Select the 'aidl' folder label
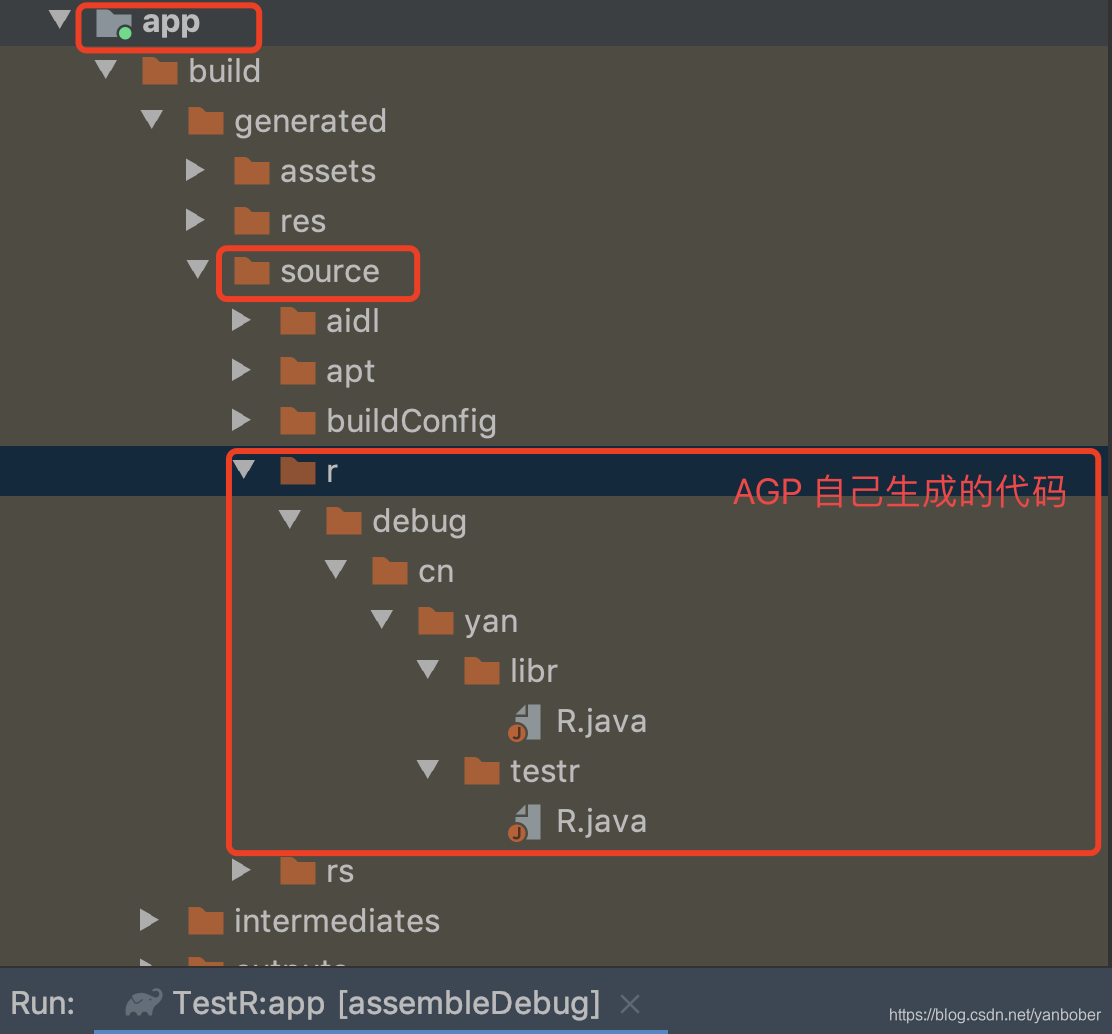 tap(352, 321)
